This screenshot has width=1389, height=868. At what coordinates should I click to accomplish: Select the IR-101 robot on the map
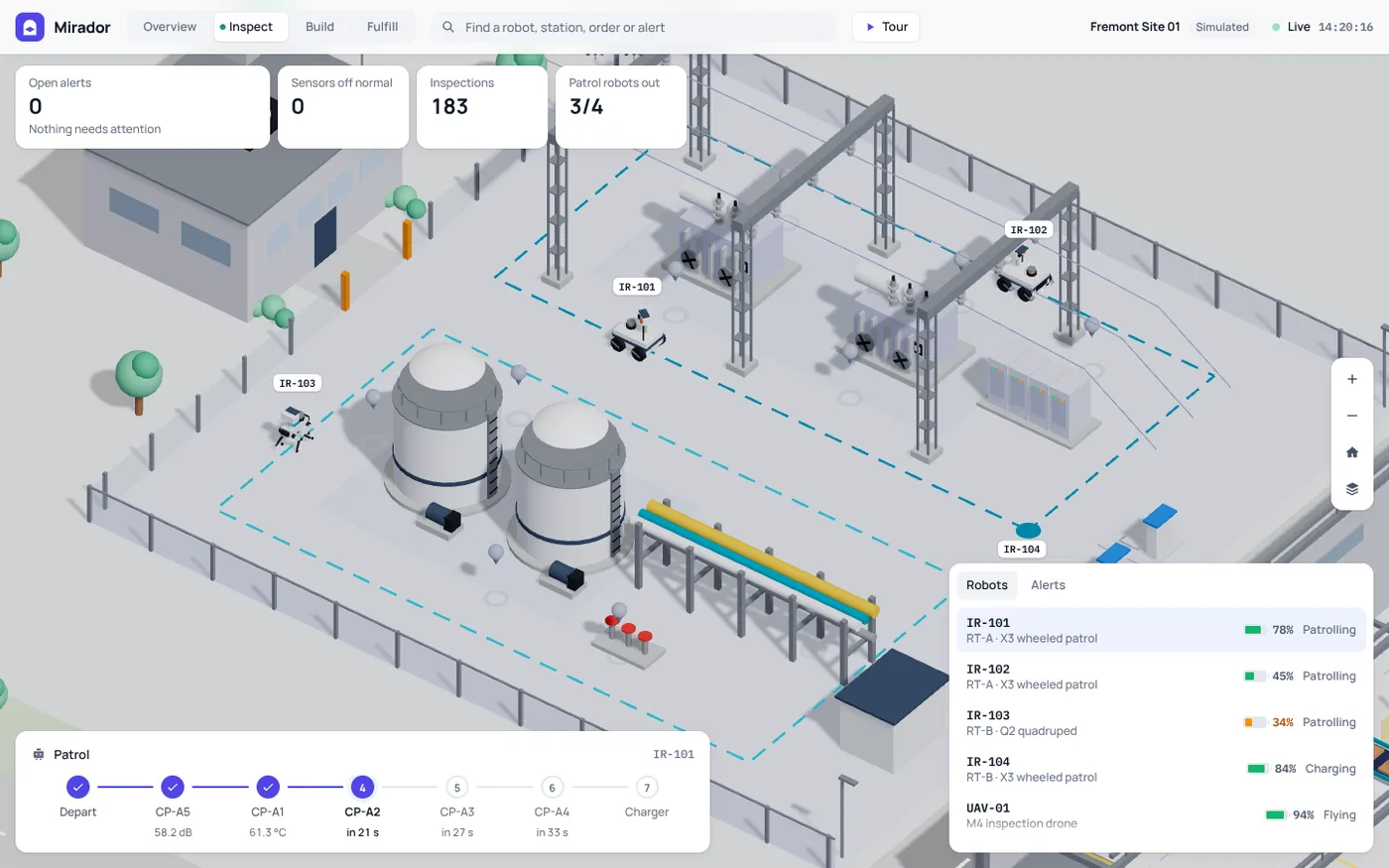[637, 334]
